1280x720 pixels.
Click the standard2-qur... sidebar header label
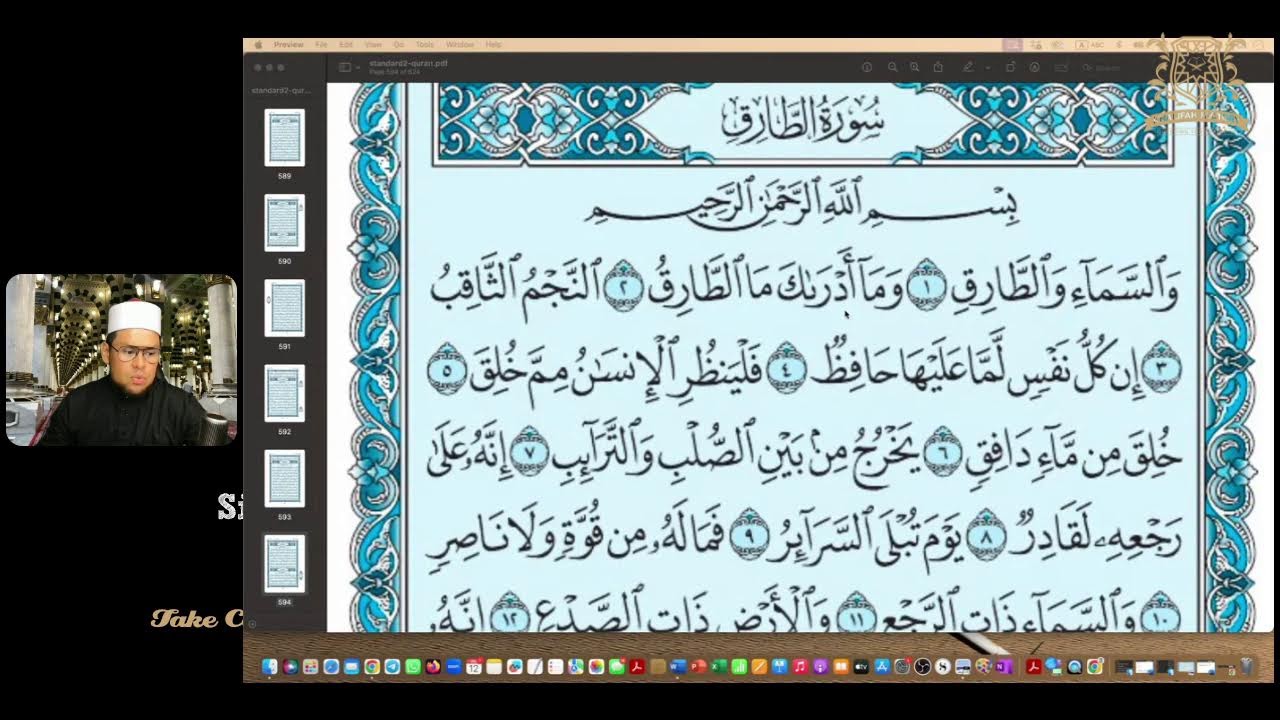pos(281,90)
